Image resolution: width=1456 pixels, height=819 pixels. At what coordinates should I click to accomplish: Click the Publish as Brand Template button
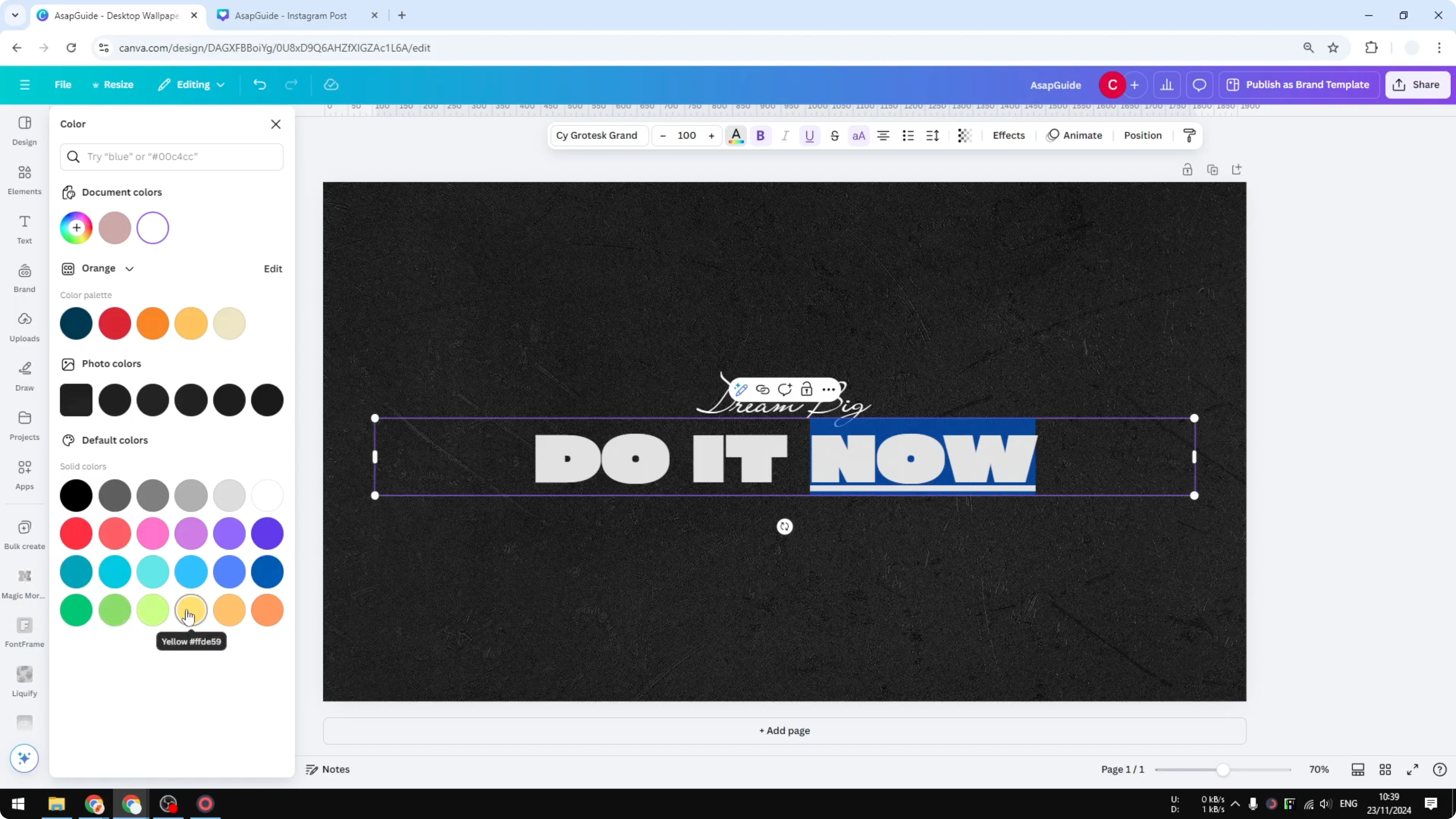(1299, 84)
